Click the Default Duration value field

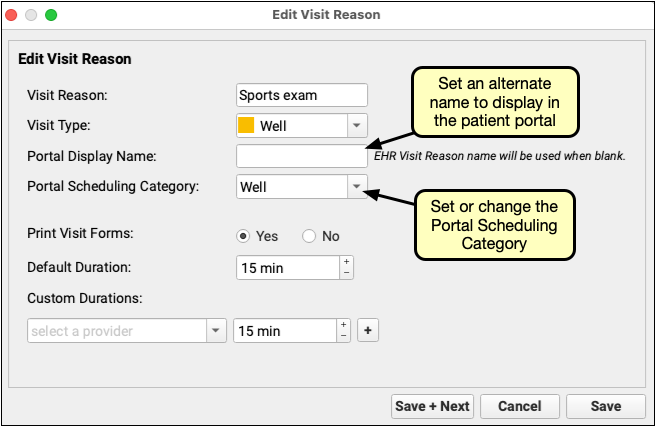click(x=287, y=268)
